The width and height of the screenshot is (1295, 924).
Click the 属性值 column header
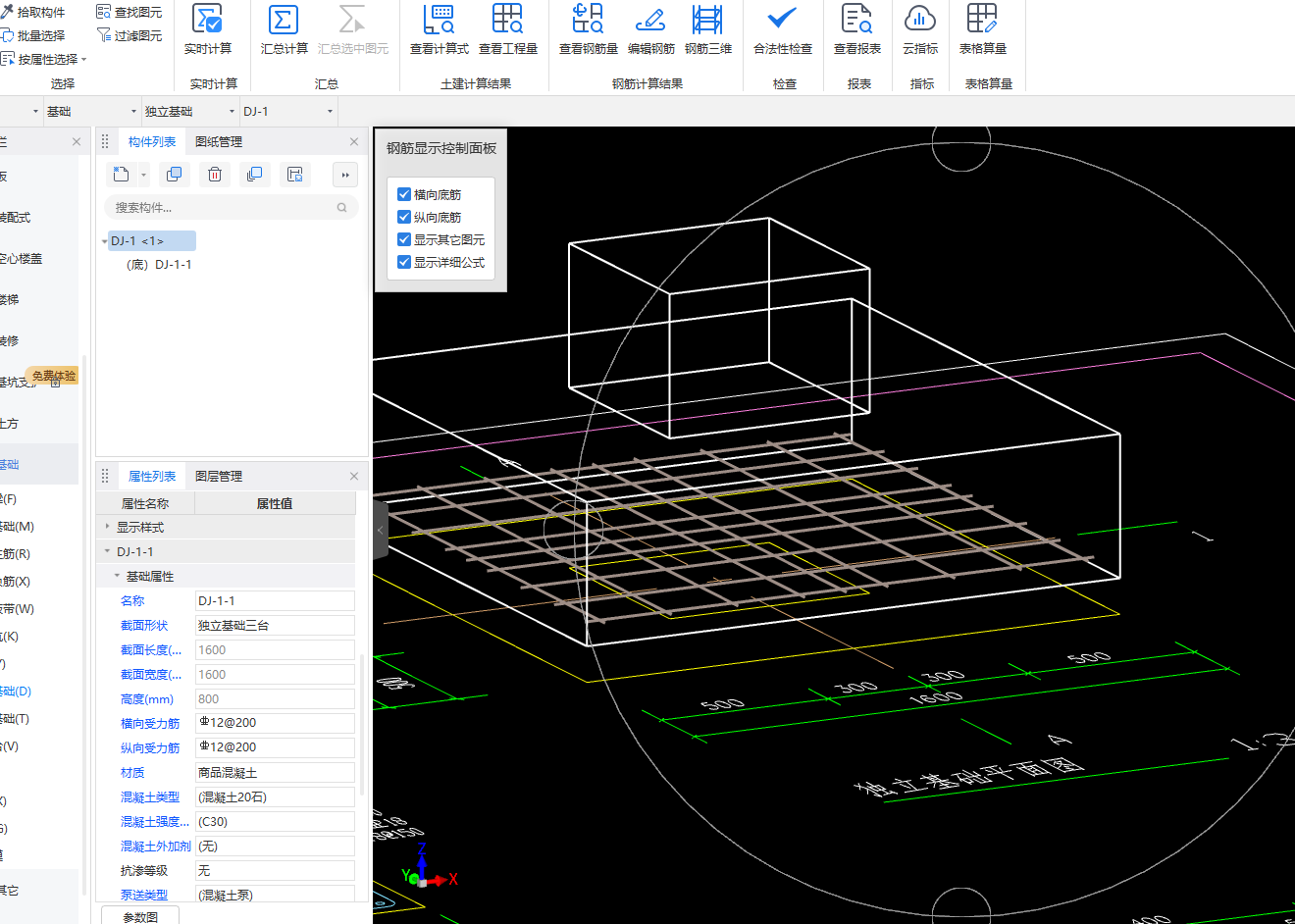pos(275,503)
